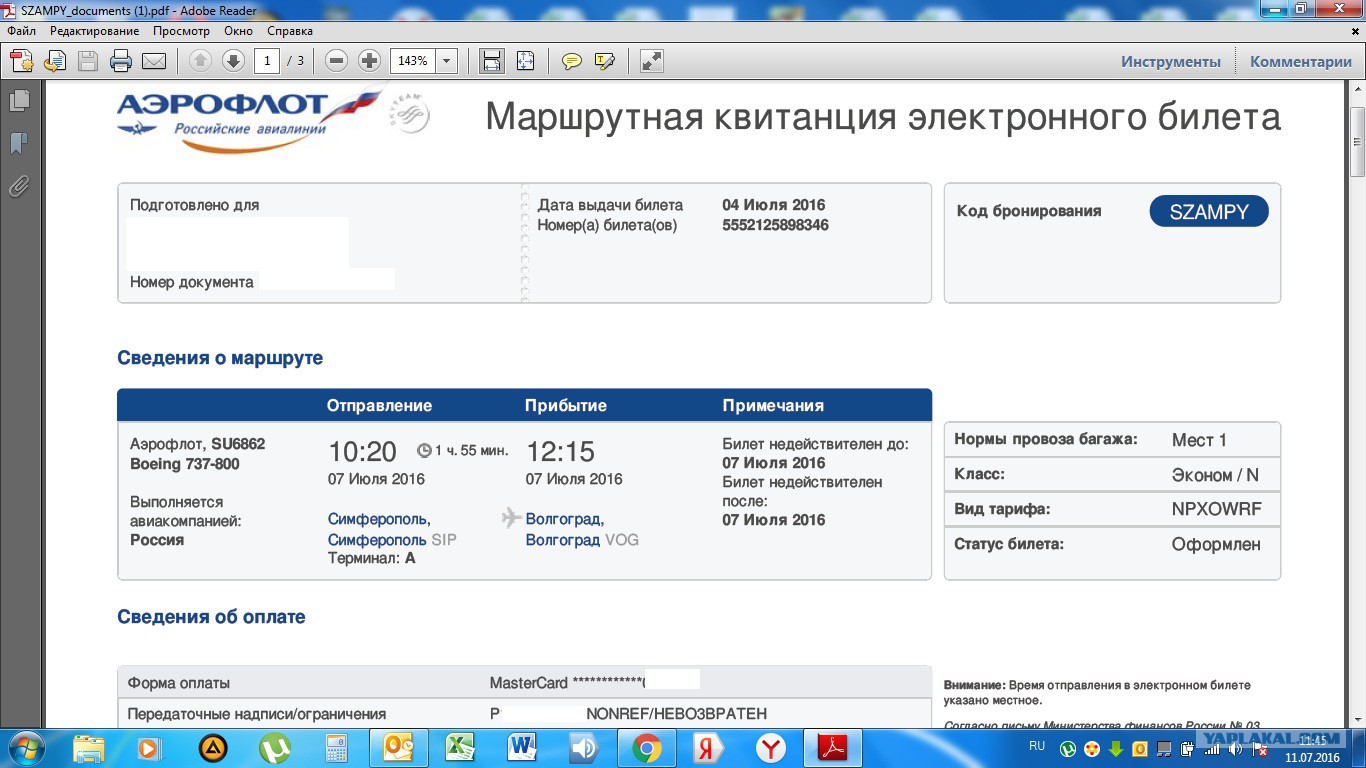Select the highlight text tool
This screenshot has width=1366, height=768.
(604, 61)
